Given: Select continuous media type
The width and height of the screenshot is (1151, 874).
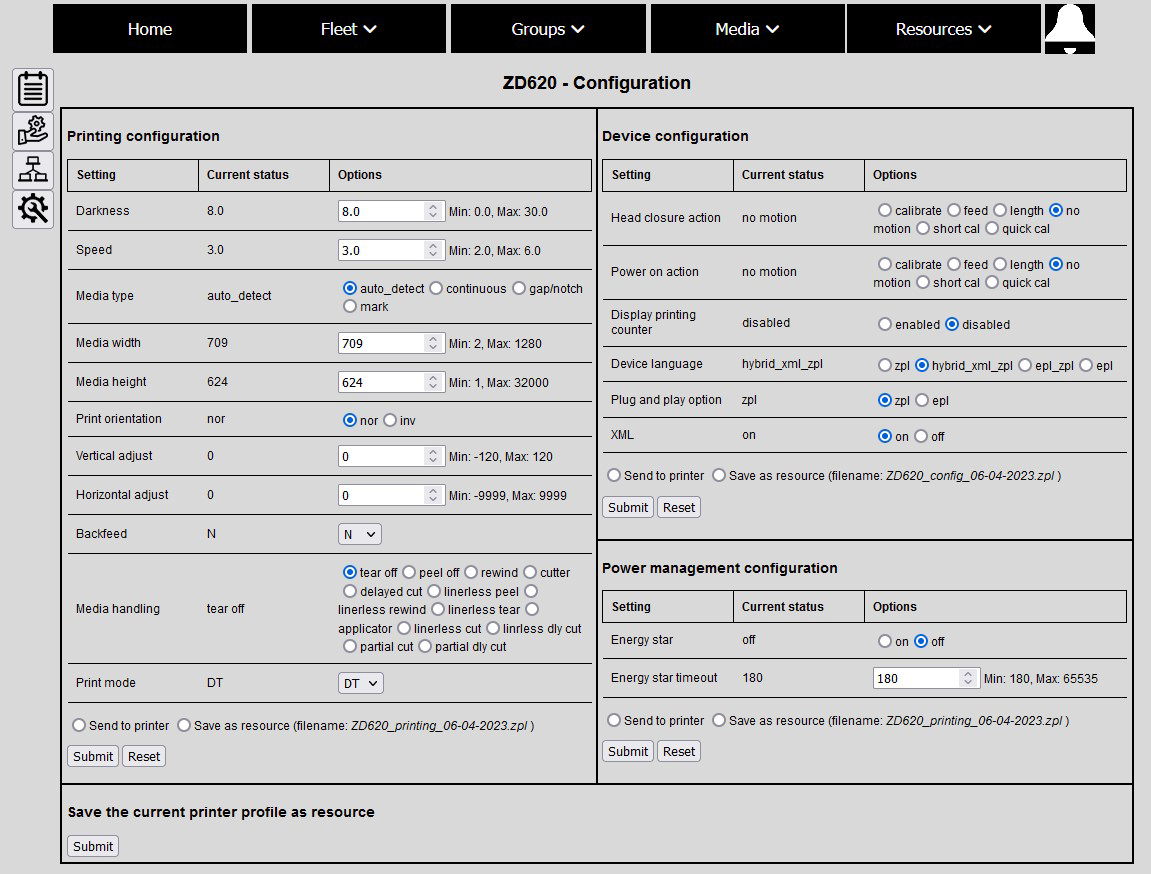Looking at the screenshot, I should (x=436, y=288).
